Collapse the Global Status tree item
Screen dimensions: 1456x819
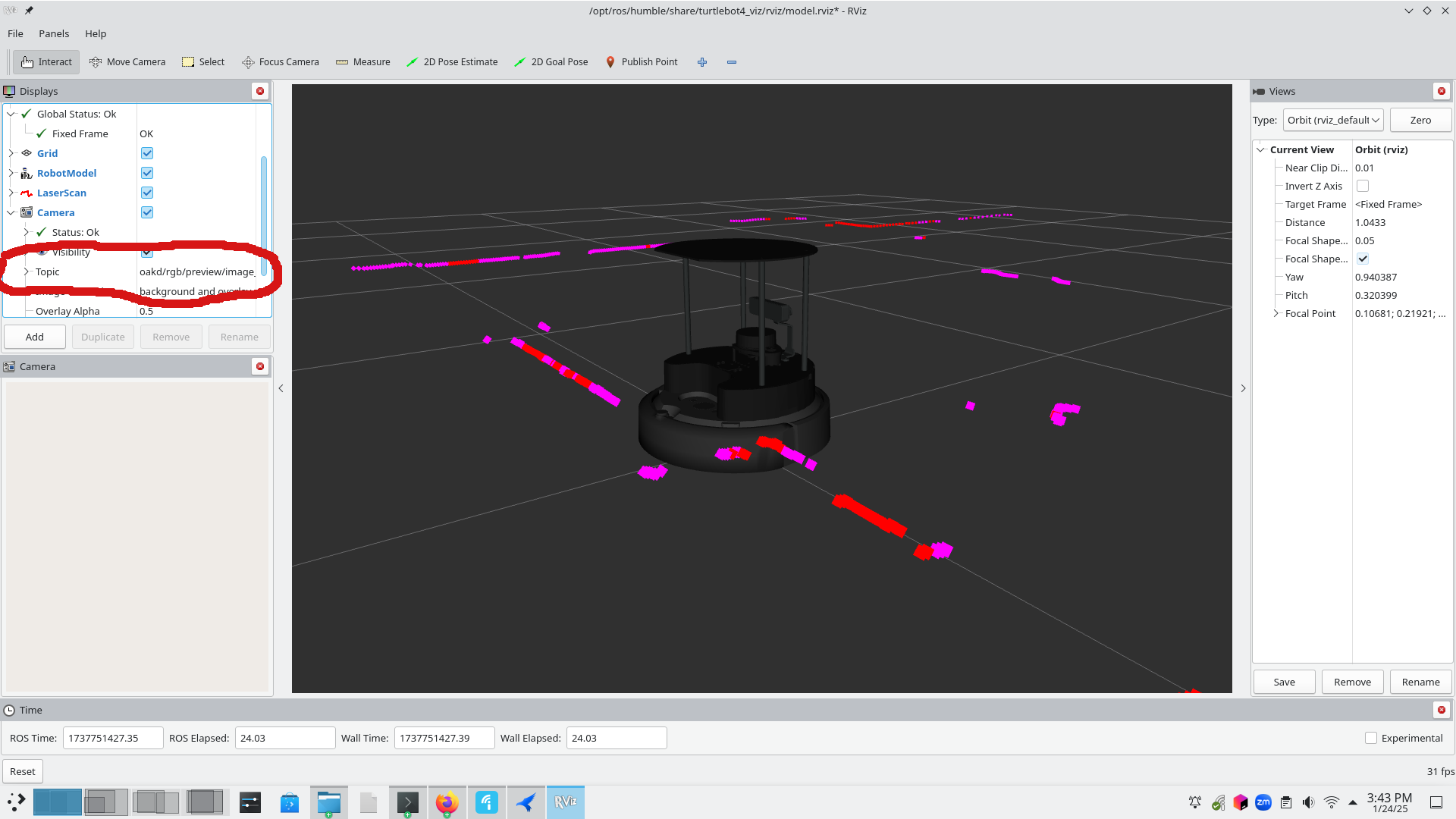[11, 114]
